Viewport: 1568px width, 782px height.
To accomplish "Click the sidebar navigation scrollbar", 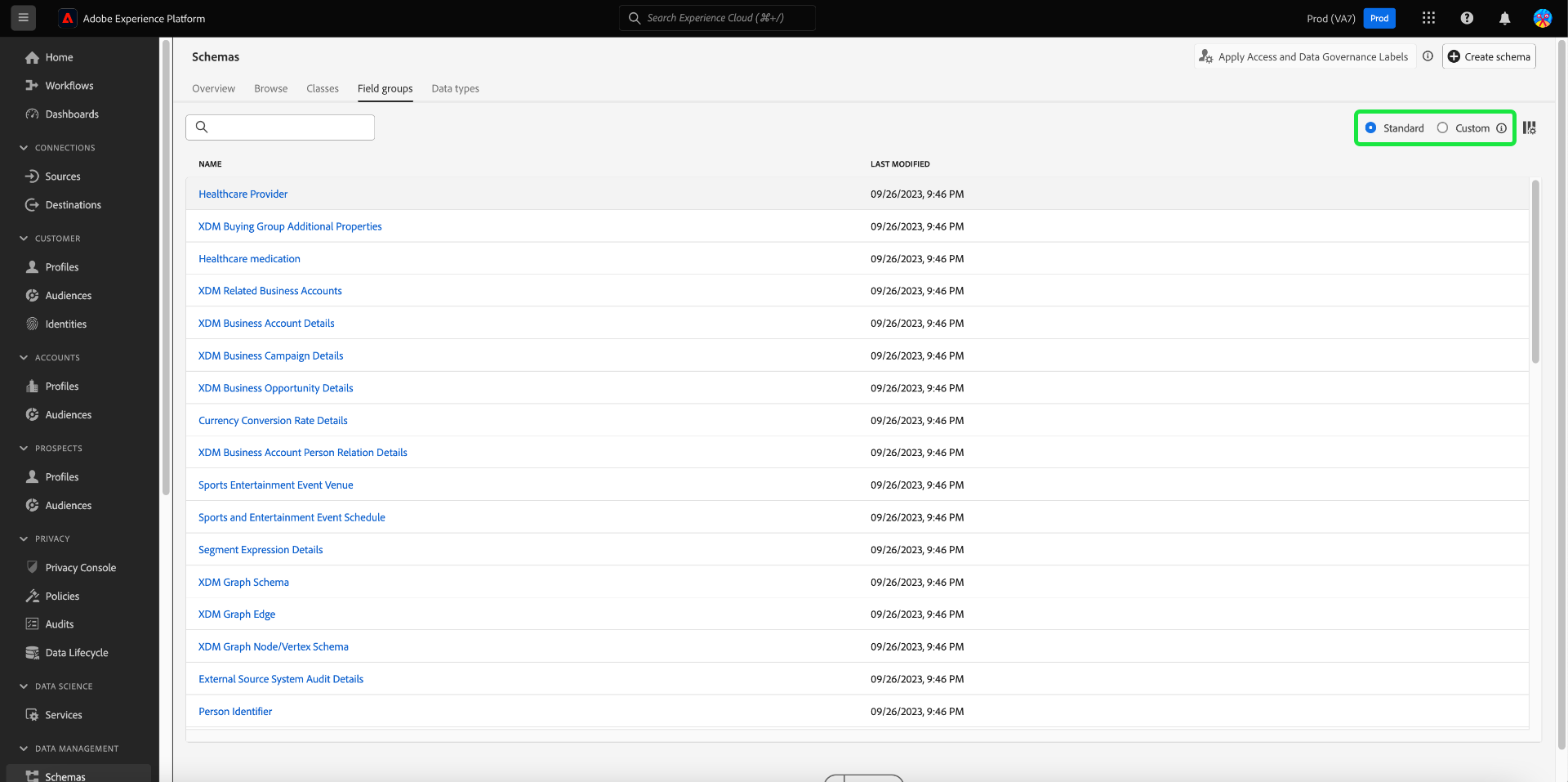I will pos(166,266).
